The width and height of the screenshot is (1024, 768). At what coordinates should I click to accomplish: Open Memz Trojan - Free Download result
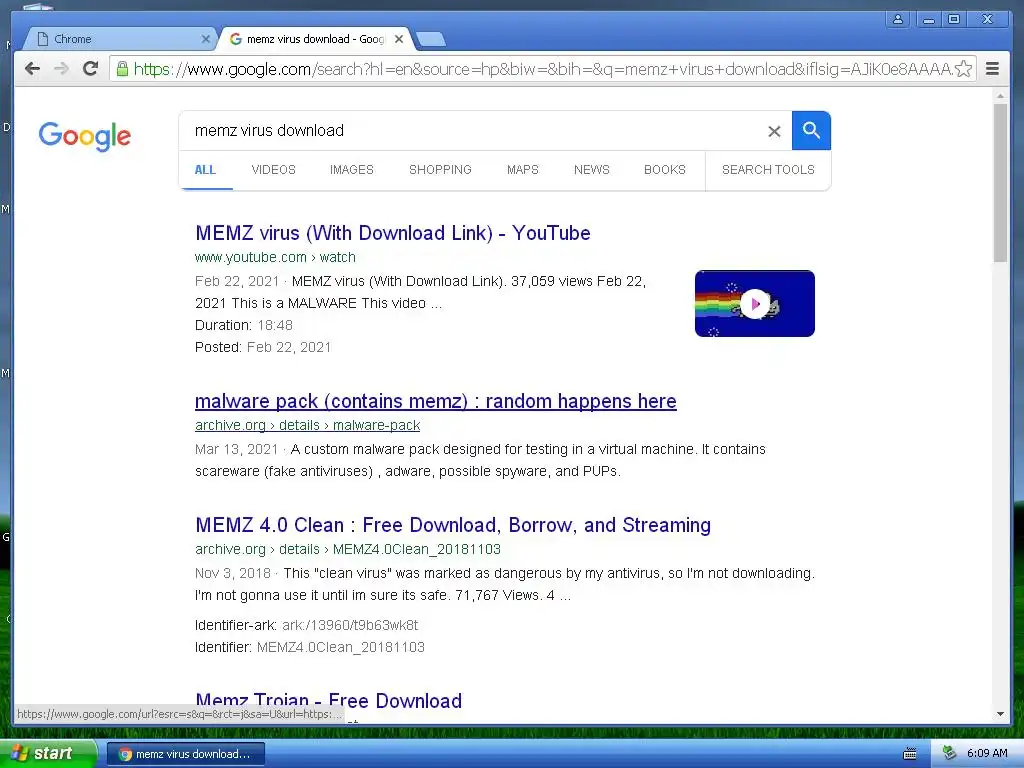(x=328, y=701)
